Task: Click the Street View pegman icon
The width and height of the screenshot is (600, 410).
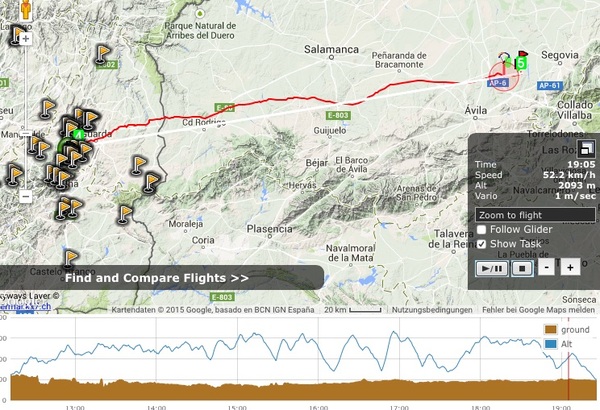Action: click(x=26, y=9)
